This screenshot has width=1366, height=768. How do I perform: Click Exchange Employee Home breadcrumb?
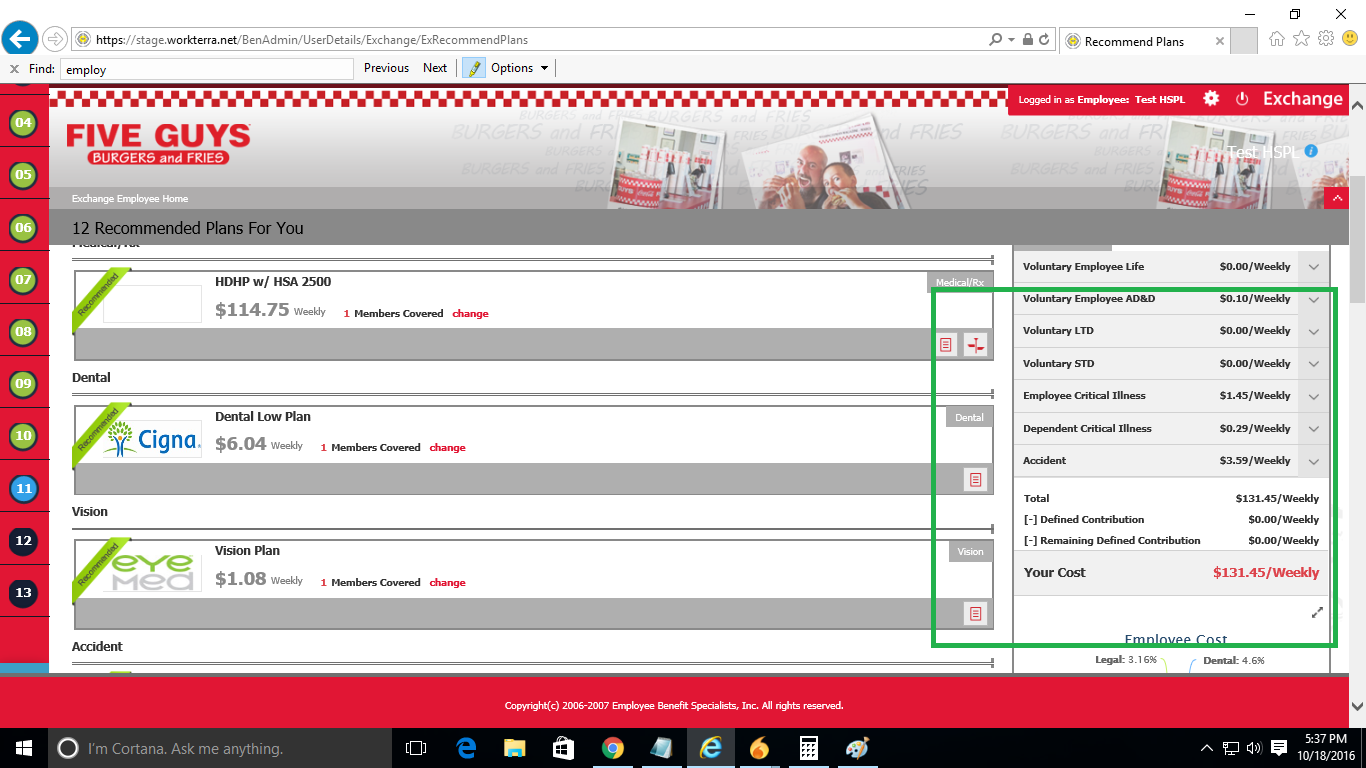coord(130,198)
